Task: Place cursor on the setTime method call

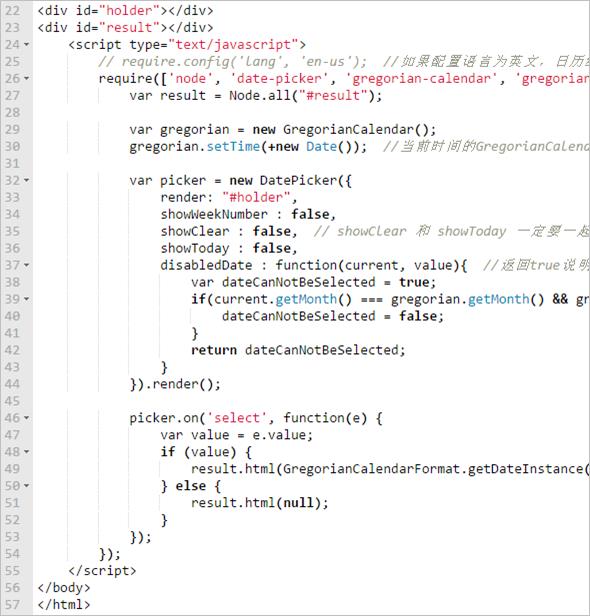Action: pos(233,147)
